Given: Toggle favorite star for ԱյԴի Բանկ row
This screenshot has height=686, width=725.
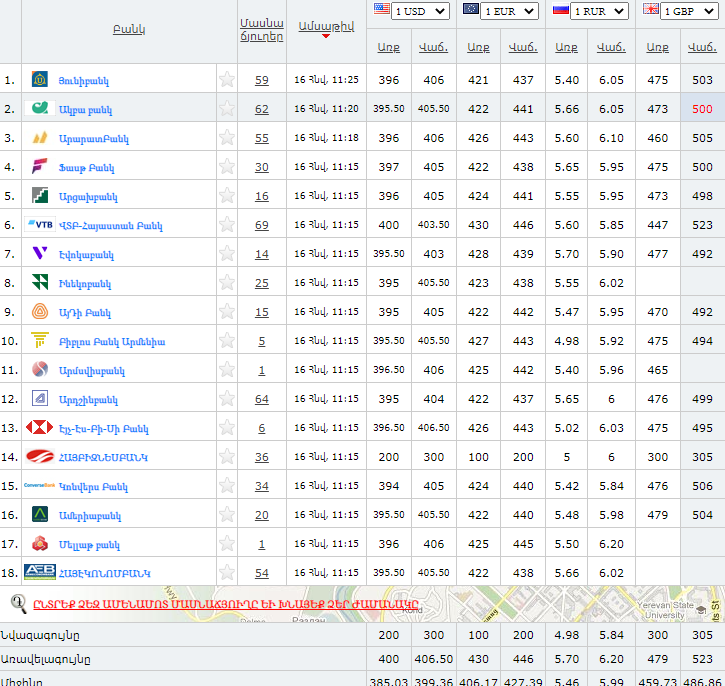Looking at the screenshot, I should (227, 312).
